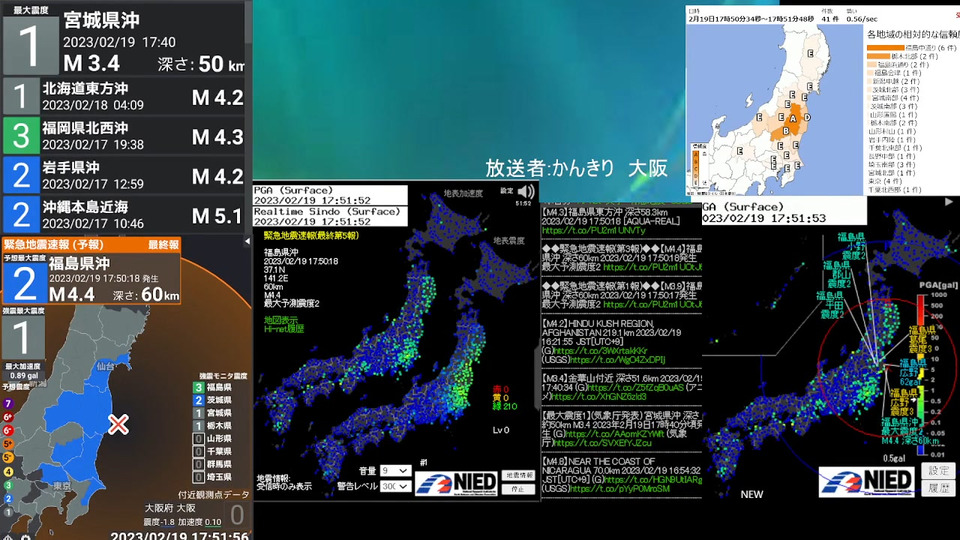This screenshot has height=540, width=960.
Task: Click the intensity 3 badge beside 福島県
Action: 198,387
